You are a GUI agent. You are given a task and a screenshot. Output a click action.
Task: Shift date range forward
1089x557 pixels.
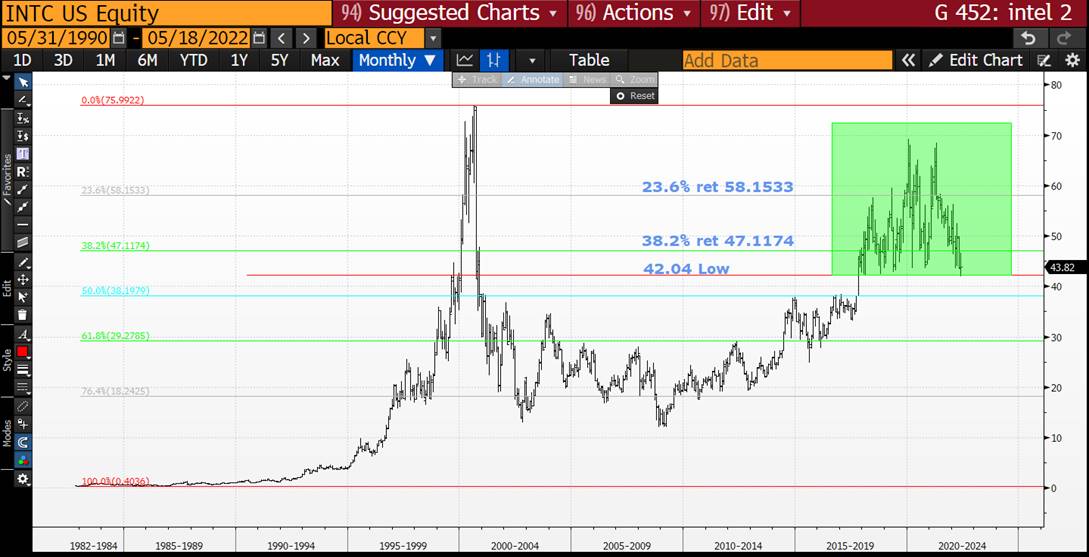[x=305, y=38]
